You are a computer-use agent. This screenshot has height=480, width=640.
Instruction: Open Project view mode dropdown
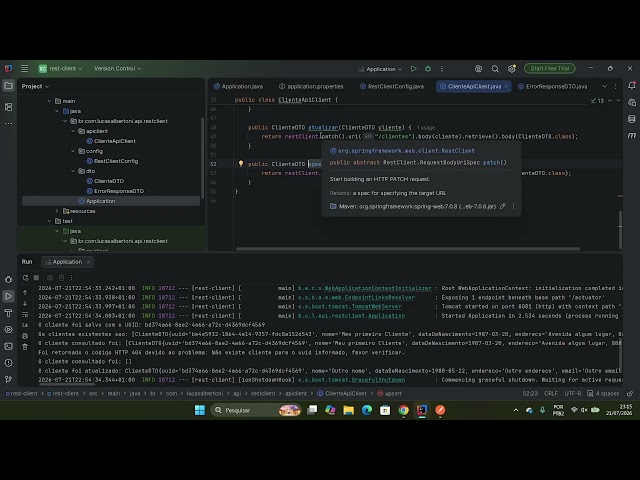pyautogui.click(x=35, y=86)
